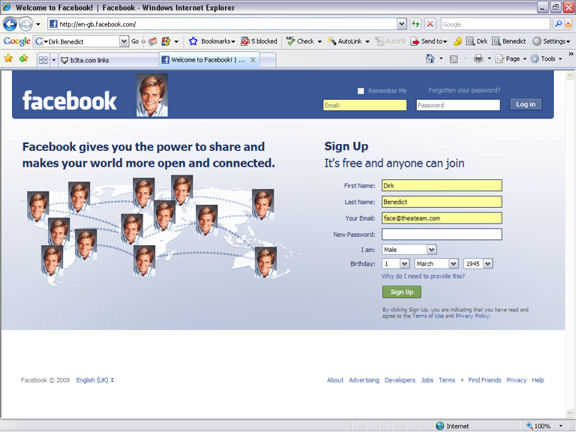Open the Privacy Policy link
Screen dimensions: 576x432
tap(472, 316)
